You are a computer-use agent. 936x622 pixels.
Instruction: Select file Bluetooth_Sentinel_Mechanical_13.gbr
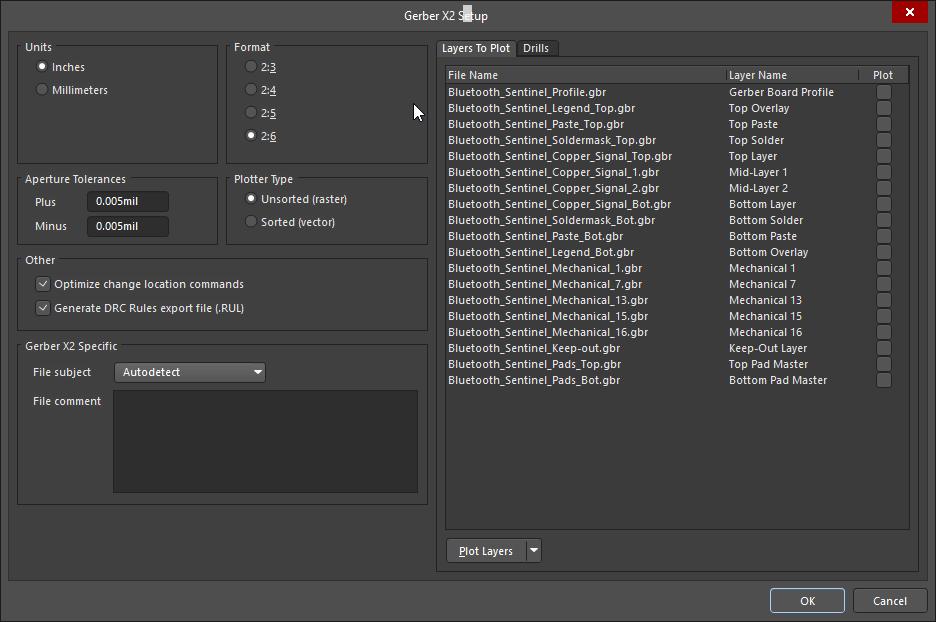(x=548, y=300)
